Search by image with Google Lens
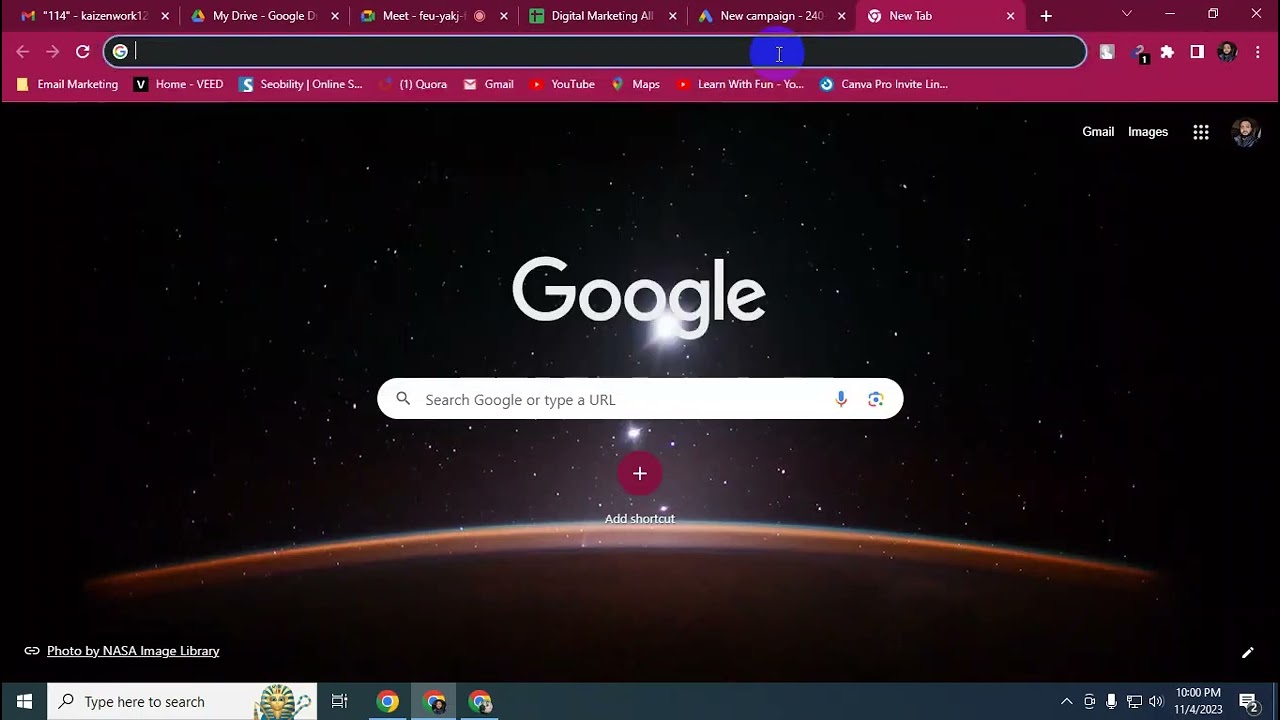 pos(876,399)
